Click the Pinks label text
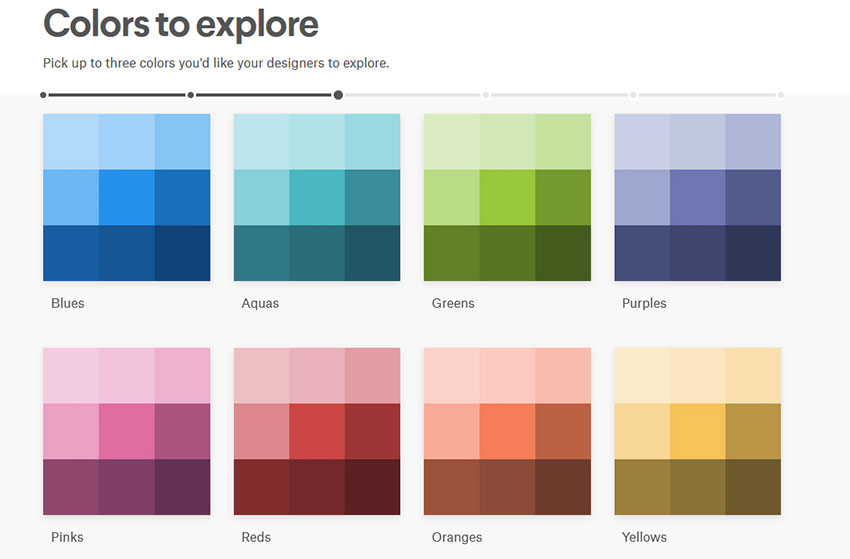The image size is (850, 559). pos(67,537)
